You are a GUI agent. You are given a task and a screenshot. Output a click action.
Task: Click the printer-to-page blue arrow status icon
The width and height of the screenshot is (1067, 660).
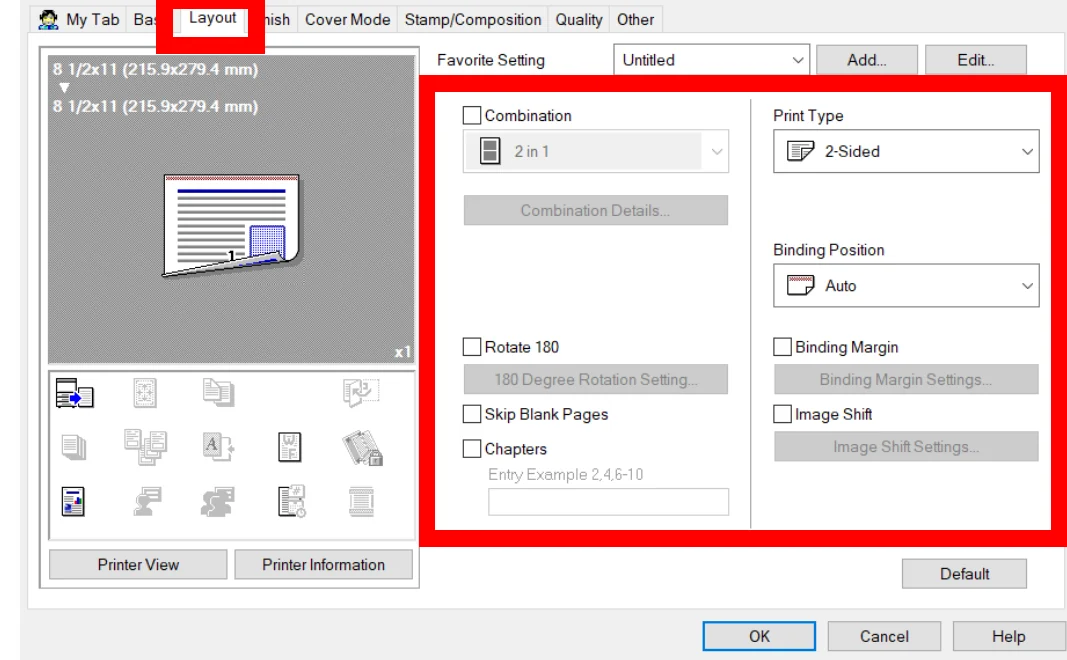click(x=74, y=393)
